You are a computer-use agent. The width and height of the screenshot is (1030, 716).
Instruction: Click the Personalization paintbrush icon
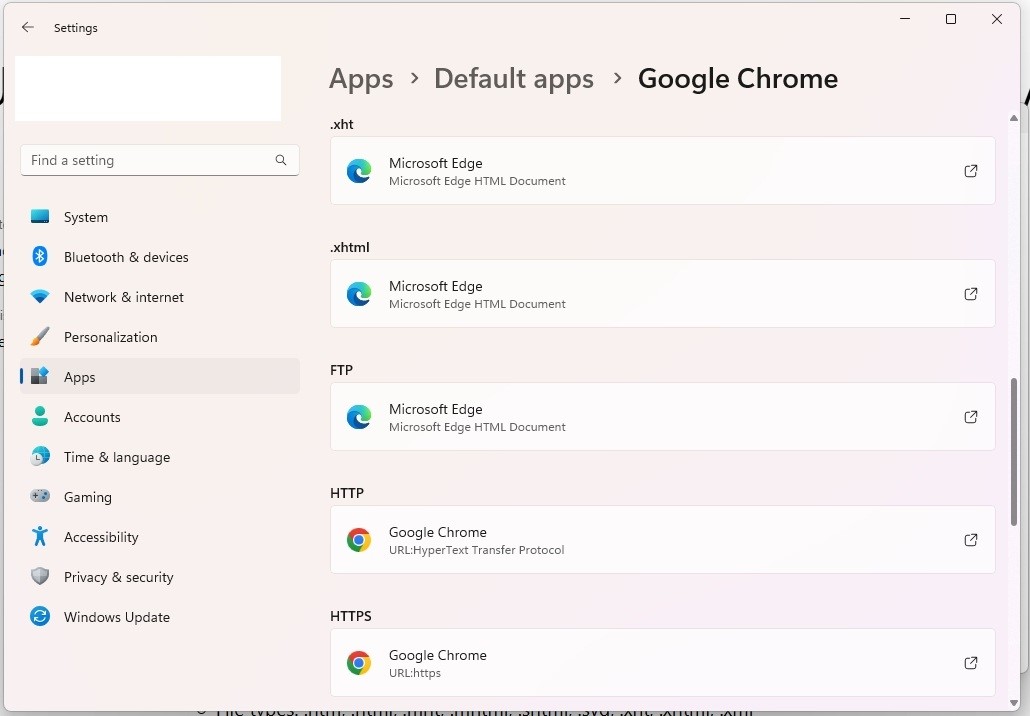coord(40,337)
